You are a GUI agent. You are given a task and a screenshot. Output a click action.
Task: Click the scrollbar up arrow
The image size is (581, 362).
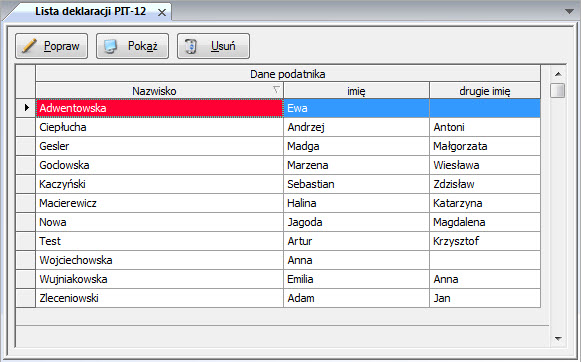coord(558,74)
